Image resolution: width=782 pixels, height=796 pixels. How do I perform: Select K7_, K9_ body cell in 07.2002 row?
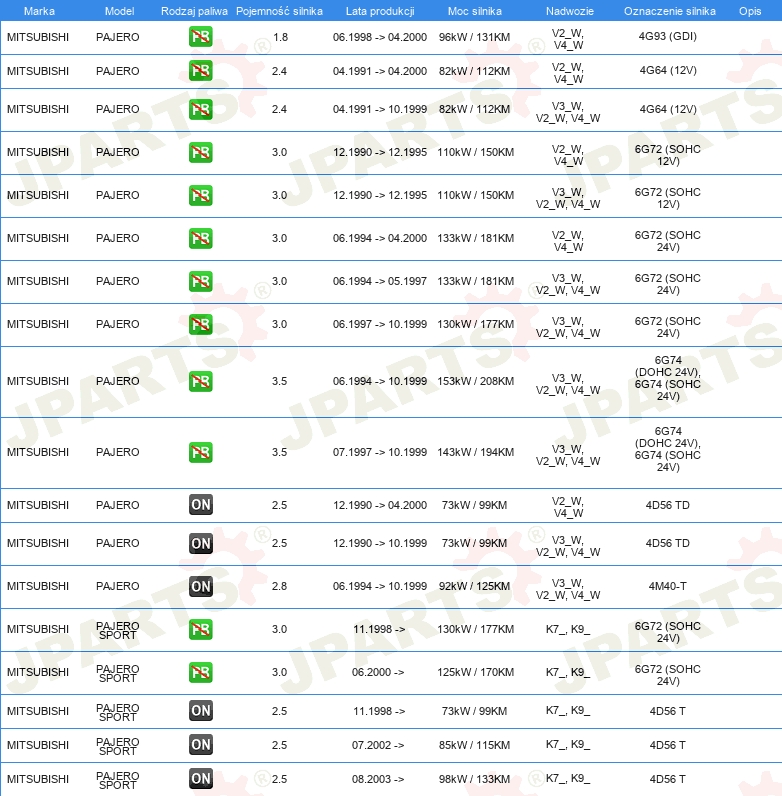click(x=568, y=745)
